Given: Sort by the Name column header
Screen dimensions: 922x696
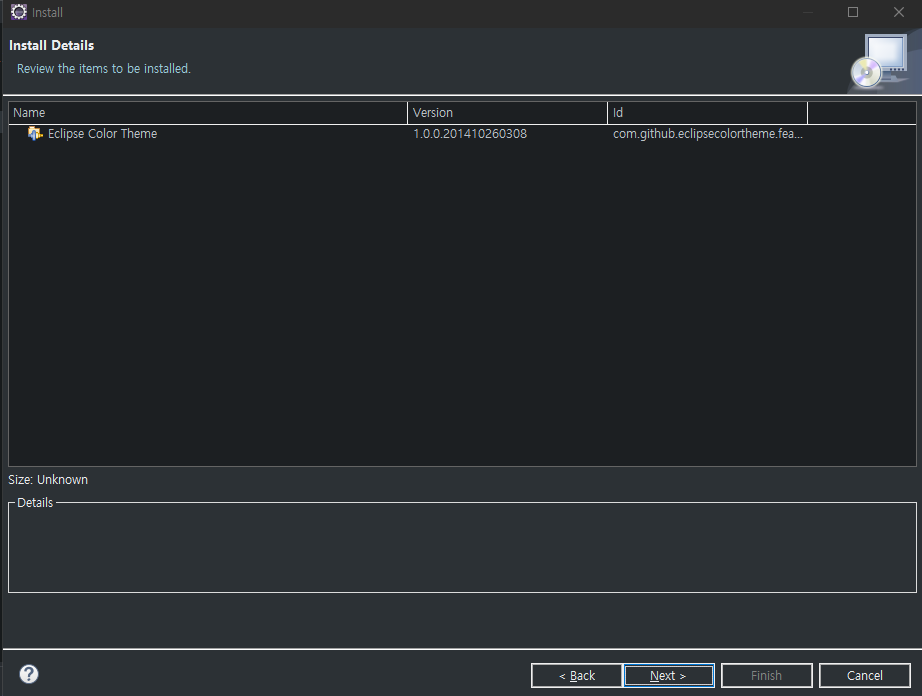Looking at the screenshot, I should (x=208, y=113).
